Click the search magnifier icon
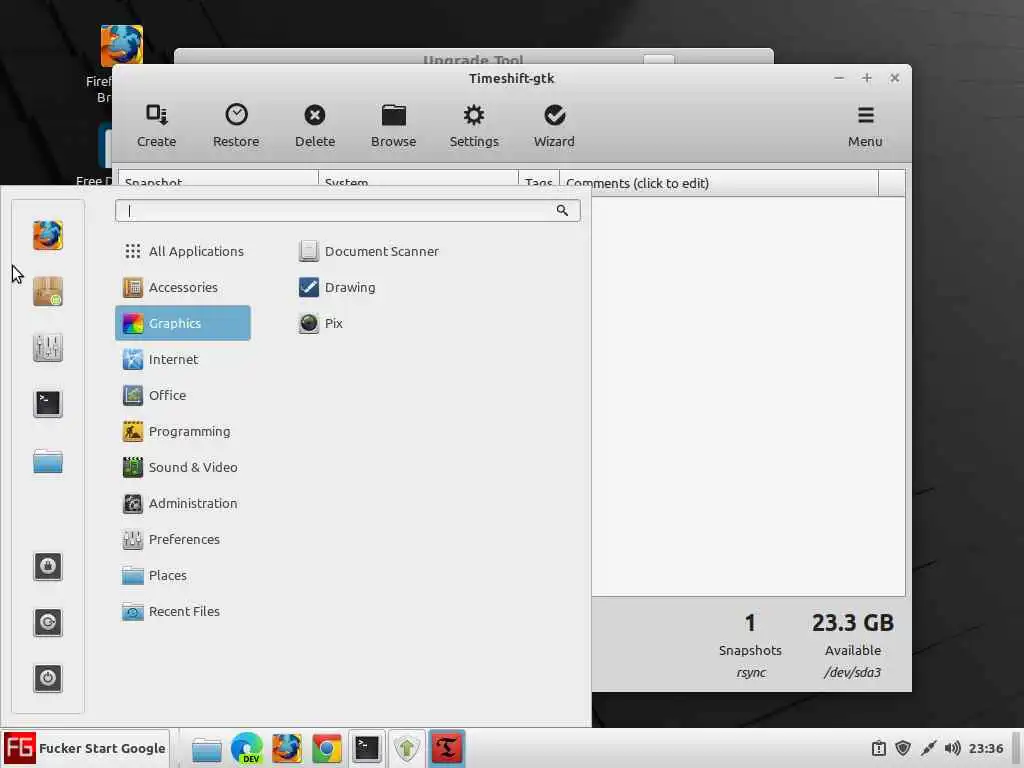Image resolution: width=1024 pixels, height=768 pixels. tap(562, 210)
